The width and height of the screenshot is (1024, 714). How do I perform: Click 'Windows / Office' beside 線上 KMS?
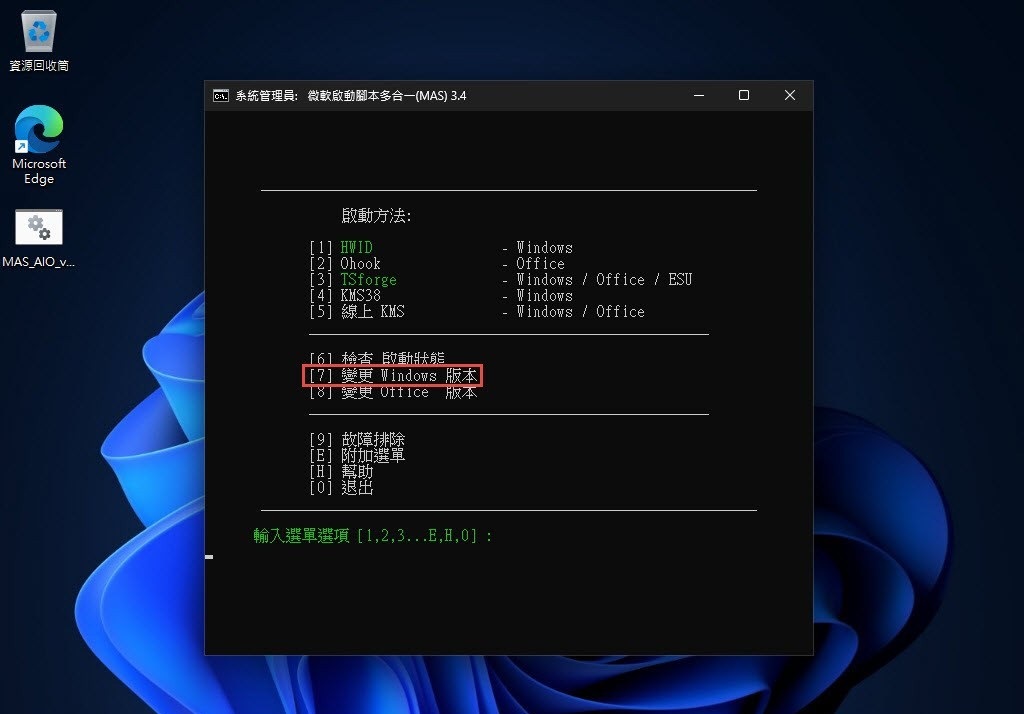point(580,312)
